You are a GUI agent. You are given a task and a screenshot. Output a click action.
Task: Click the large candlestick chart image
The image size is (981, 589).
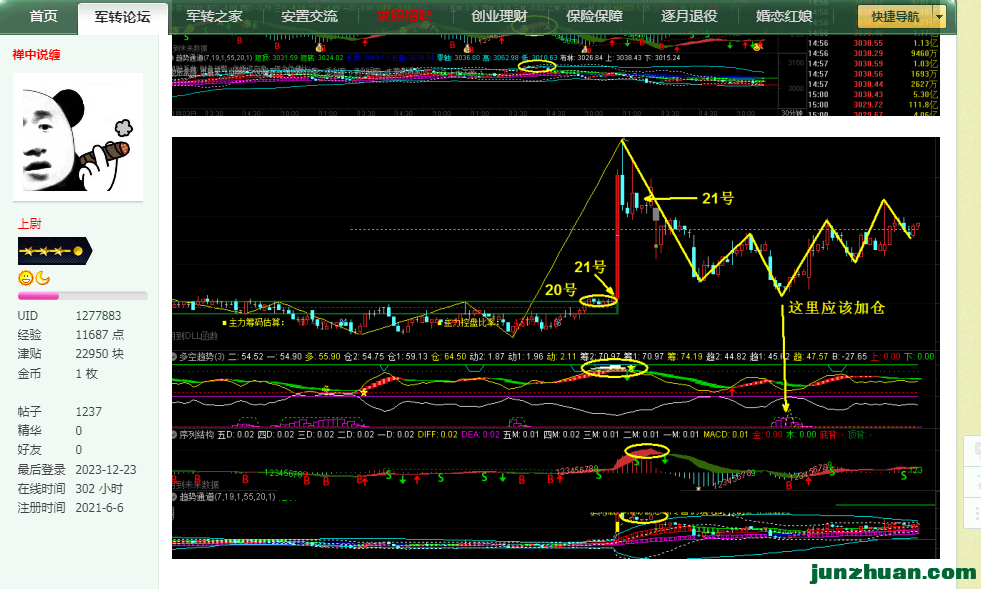(x=555, y=347)
